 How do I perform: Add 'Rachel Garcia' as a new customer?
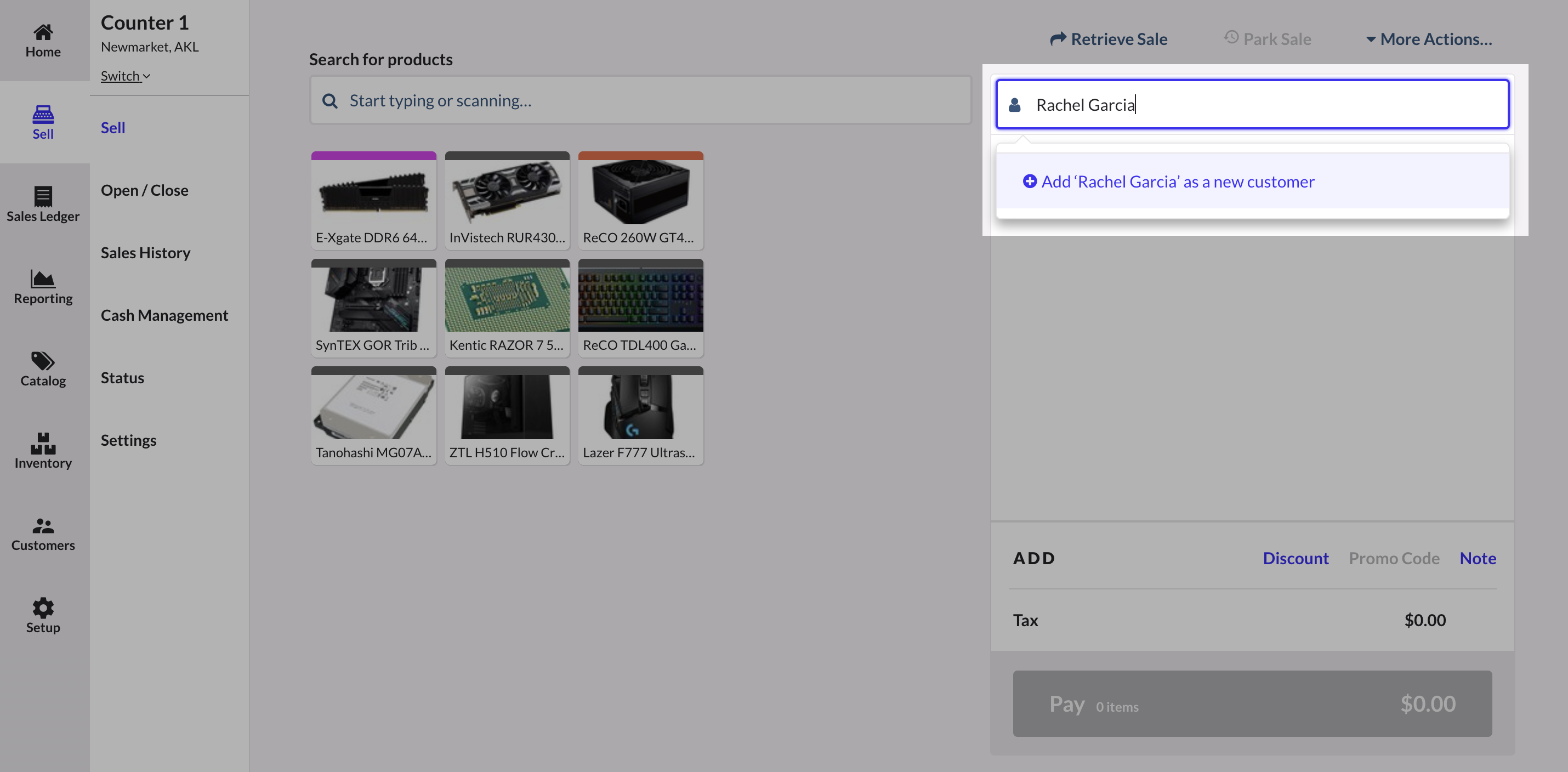(x=1169, y=181)
